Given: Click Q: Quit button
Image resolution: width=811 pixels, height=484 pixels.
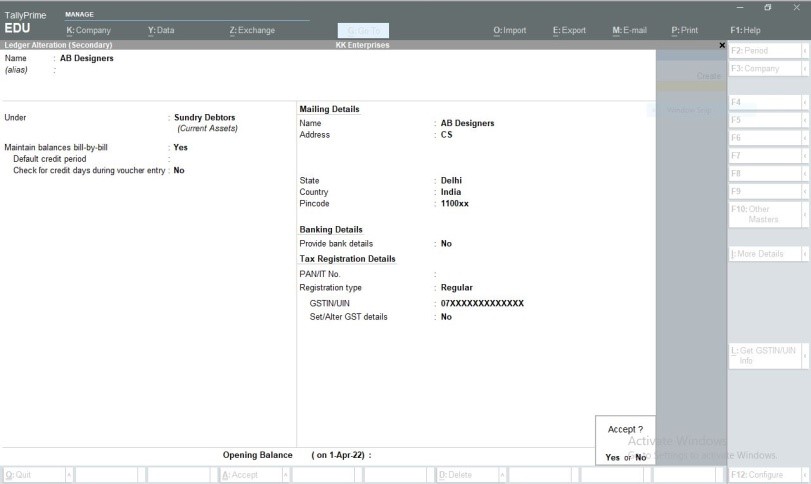Looking at the screenshot, I should click(x=34, y=475).
